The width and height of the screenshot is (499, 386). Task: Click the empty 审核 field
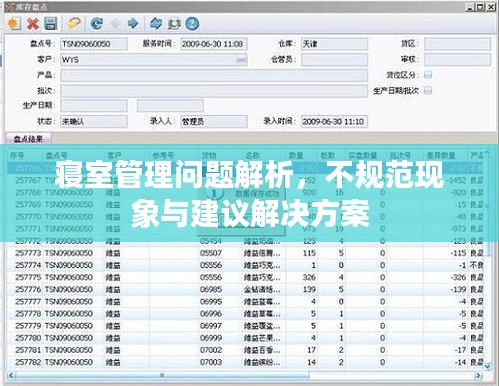click(x=457, y=60)
